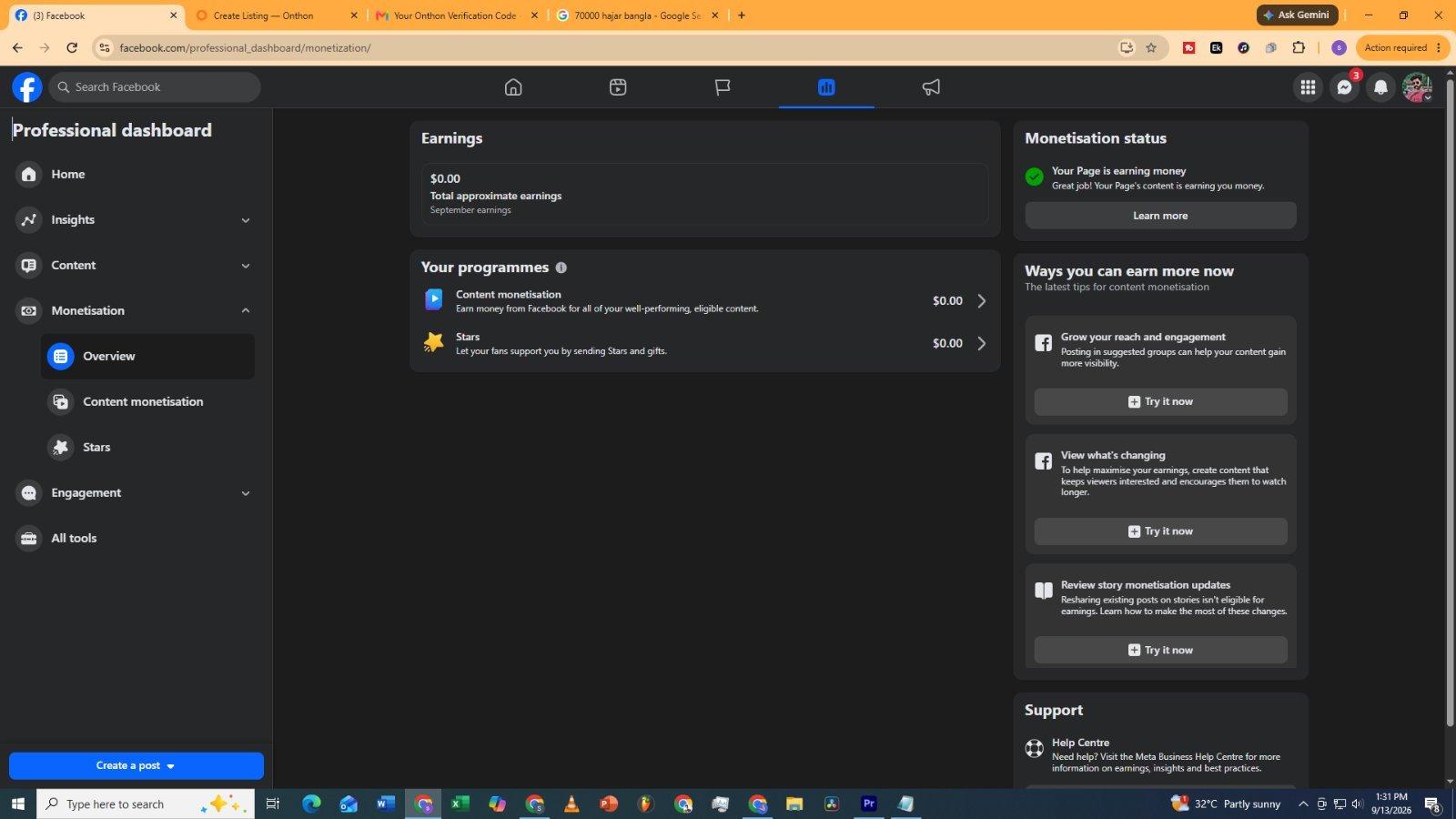Open the taskbar weather widget

tap(1226, 804)
